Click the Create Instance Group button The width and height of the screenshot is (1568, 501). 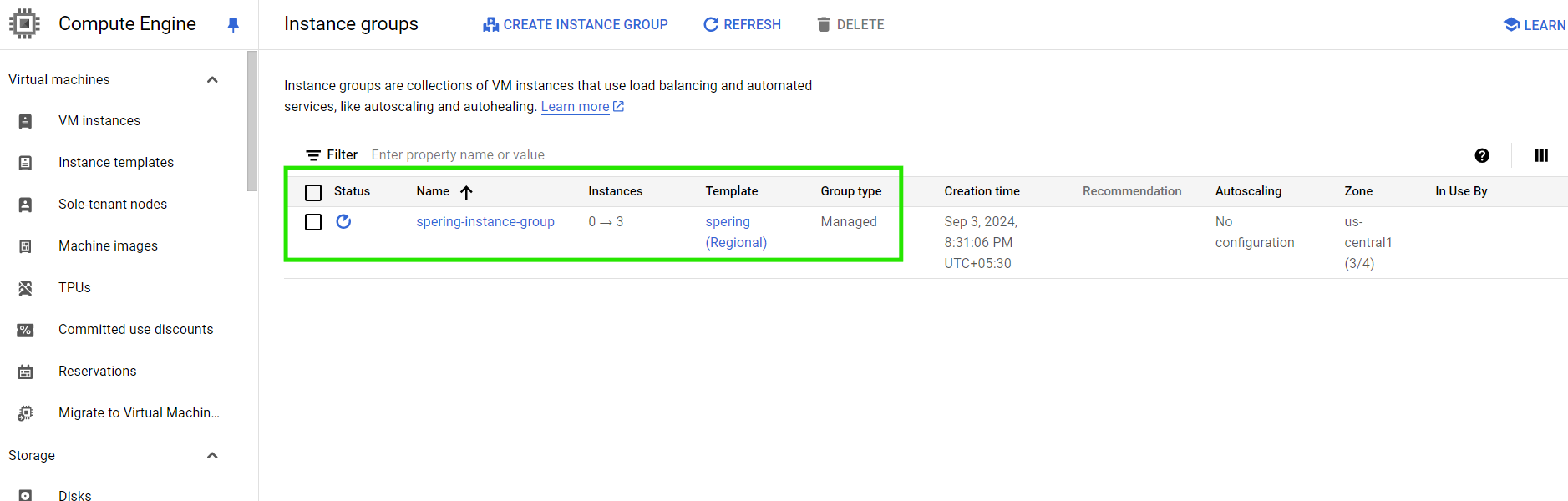point(576,25)
